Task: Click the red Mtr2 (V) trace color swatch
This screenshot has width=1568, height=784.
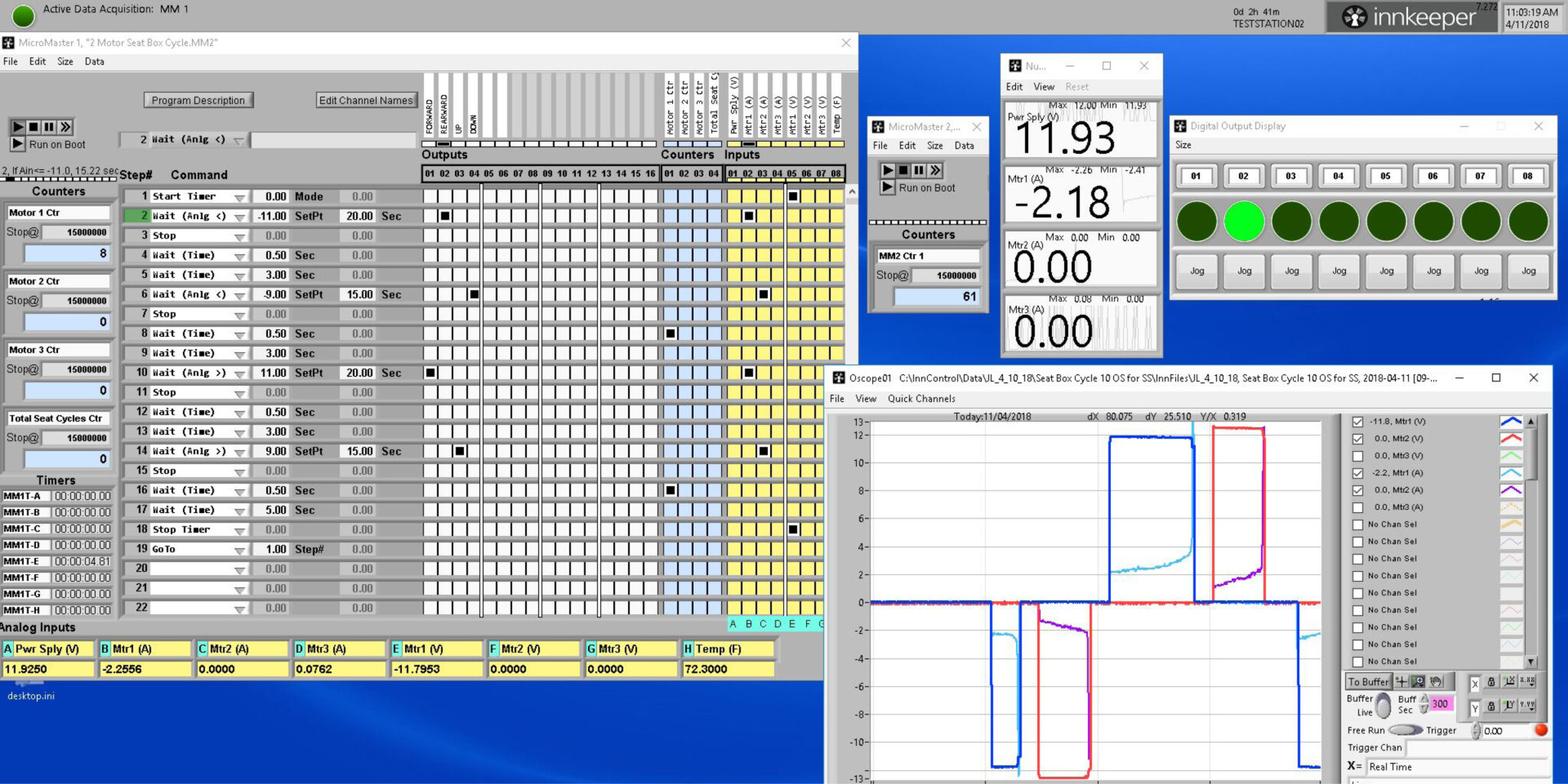Action: click(1510, 439)
